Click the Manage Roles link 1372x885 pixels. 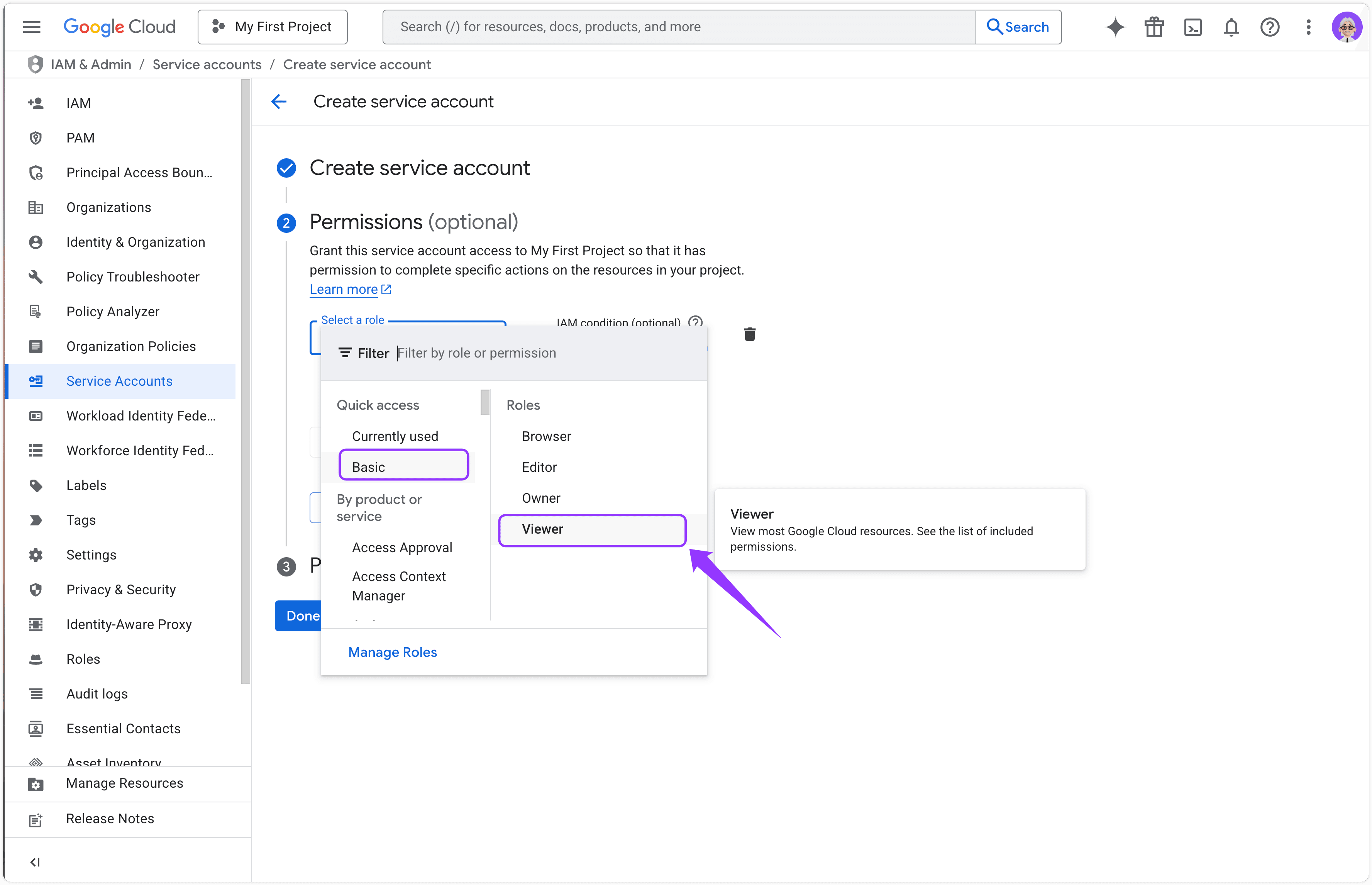(392, 652)
